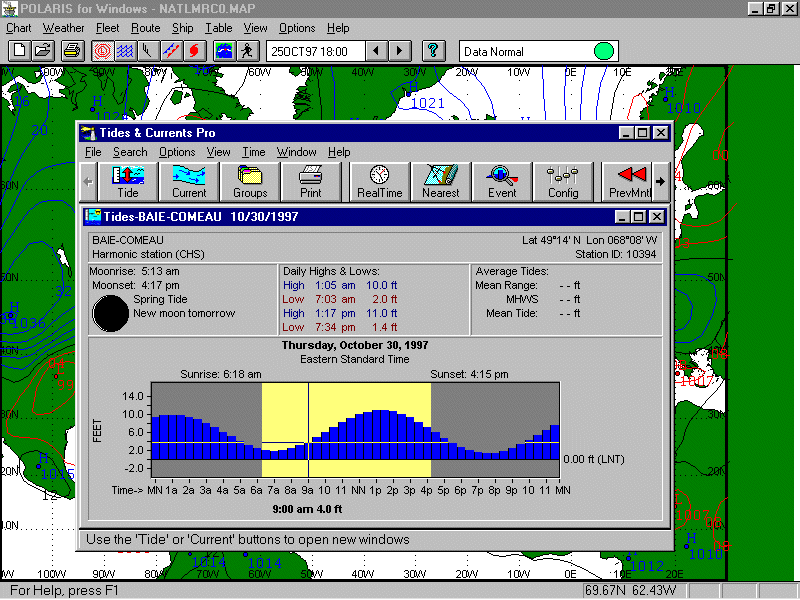The image size is (800, 600).
Task: Close the Tides-BAIE-COMEAU child window
Action: click(x=657, y=217)
